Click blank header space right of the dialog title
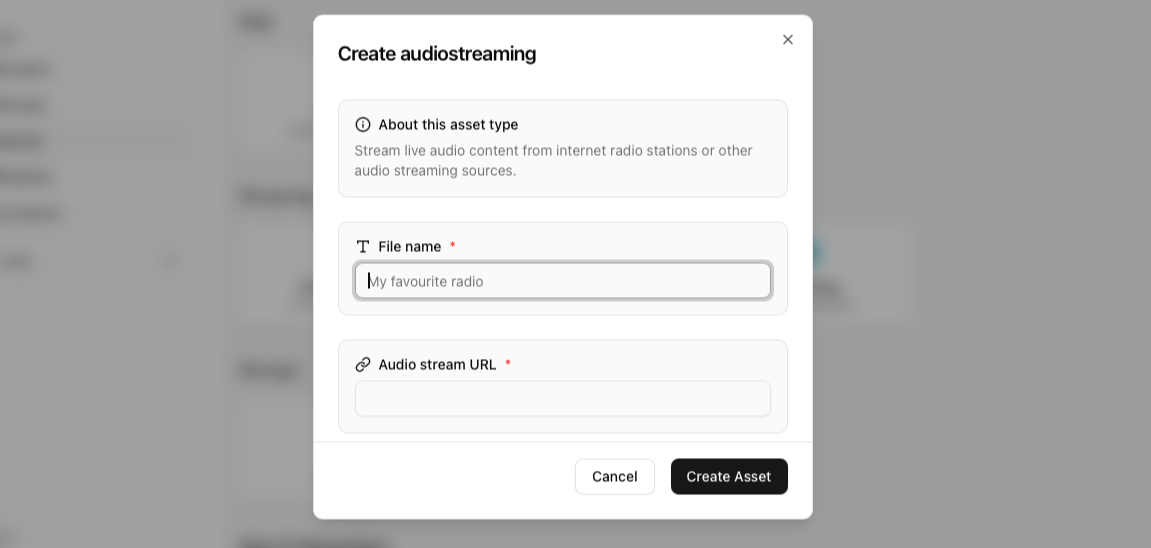The width and height of the screenshot is (1151, 548). [650, 54]
